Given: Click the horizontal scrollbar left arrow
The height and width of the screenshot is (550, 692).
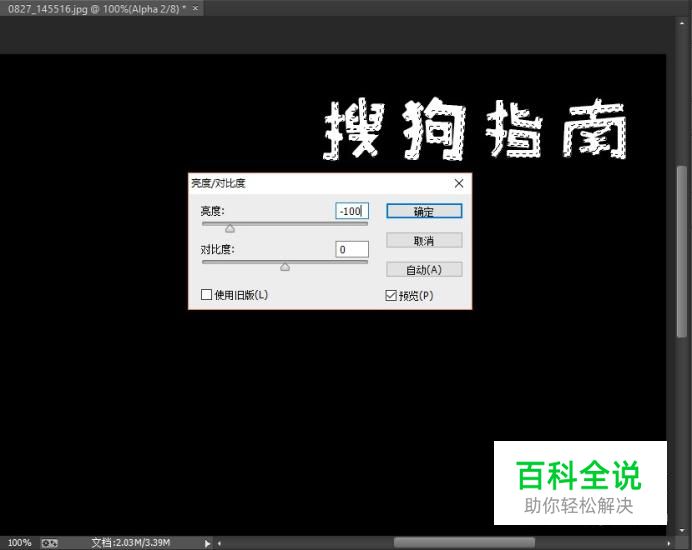Looking at the screenshot, I should click(219, 543).
